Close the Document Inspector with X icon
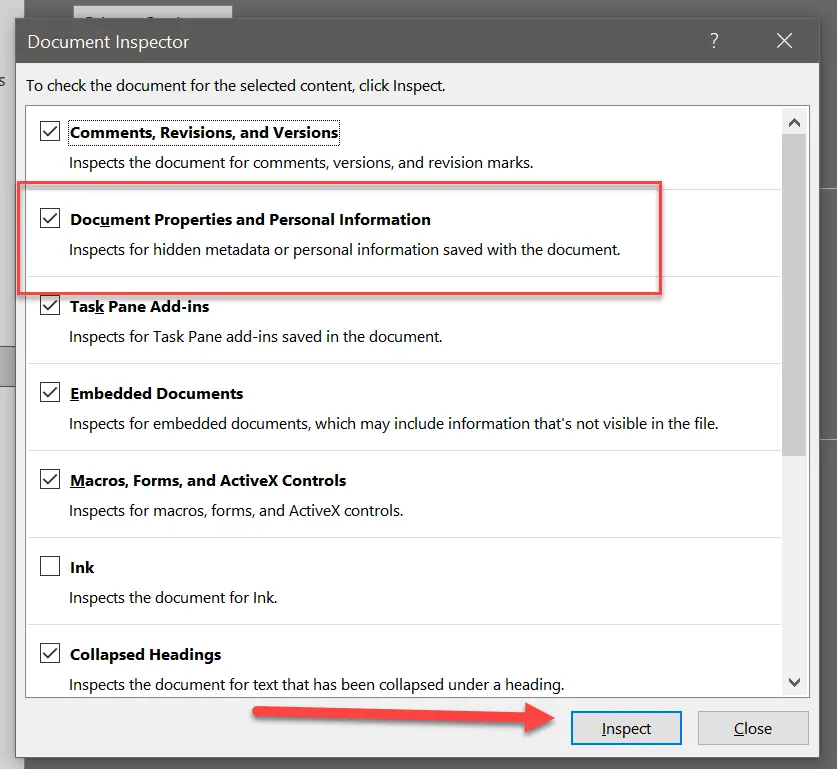The height and width of the screenshot is (769, 837). (x=784, y=41)
